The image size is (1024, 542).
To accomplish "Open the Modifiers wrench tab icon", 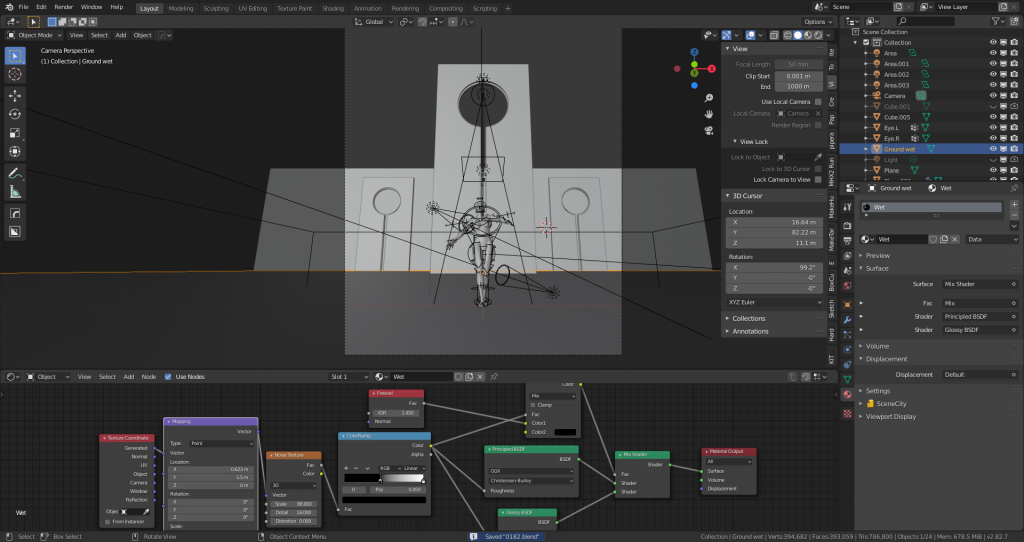I will (847, 320).
